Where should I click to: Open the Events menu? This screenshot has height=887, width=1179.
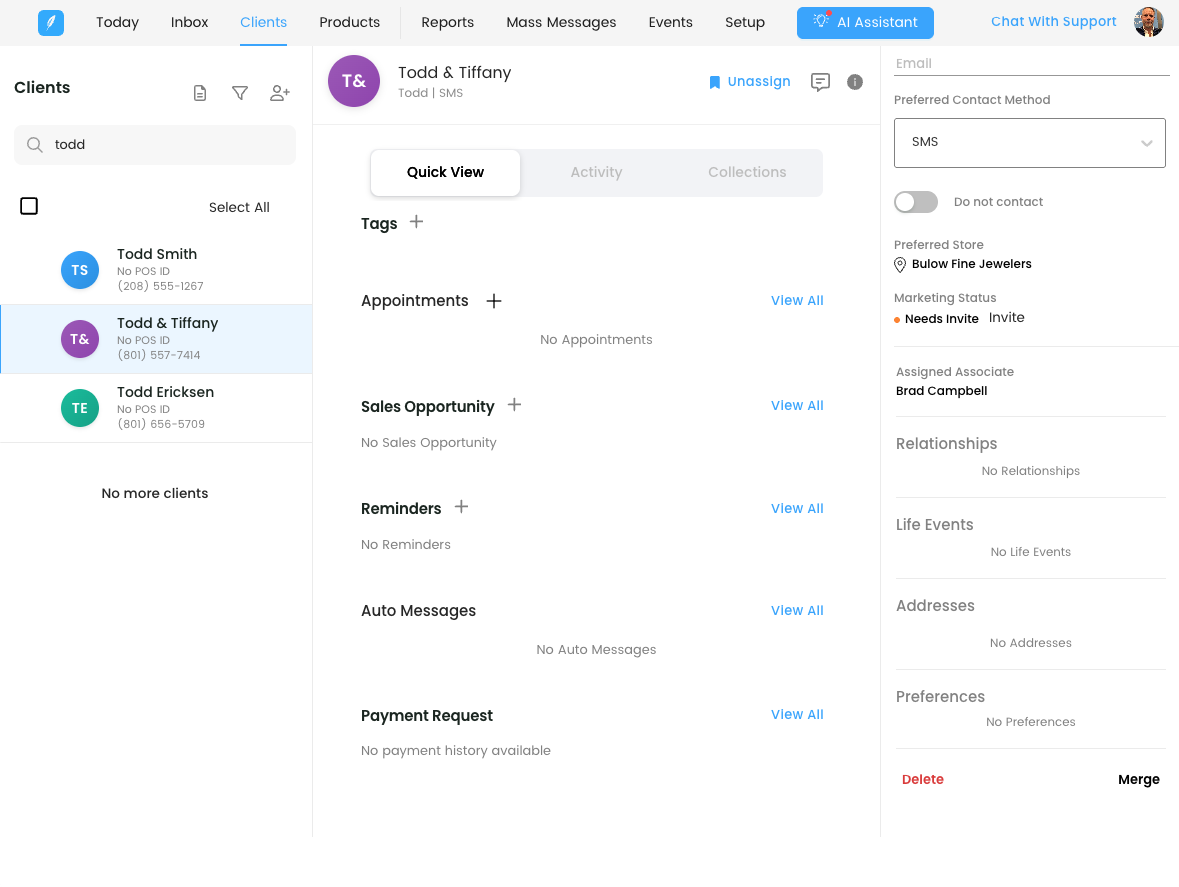671,23
